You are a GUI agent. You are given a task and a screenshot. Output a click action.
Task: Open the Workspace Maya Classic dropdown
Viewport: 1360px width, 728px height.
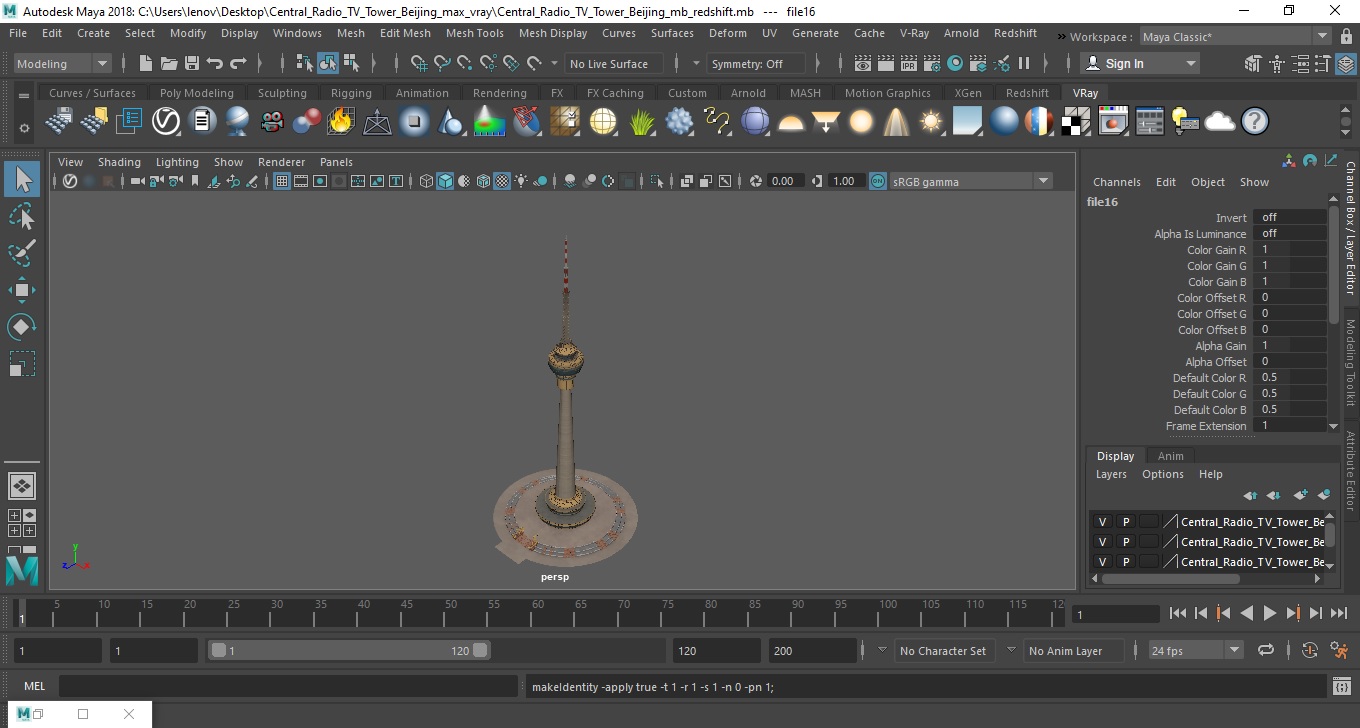[1236, 36]
